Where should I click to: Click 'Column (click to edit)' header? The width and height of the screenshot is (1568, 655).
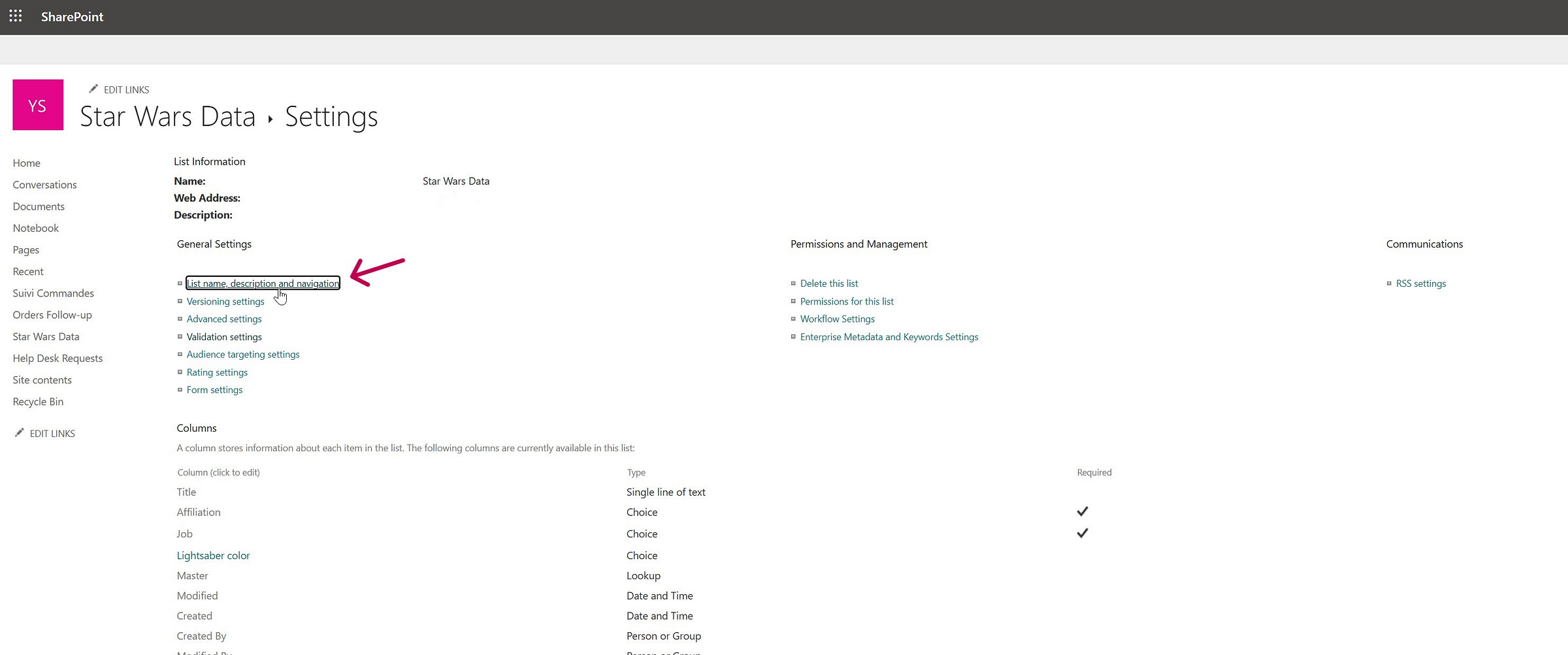coord(218,472)
